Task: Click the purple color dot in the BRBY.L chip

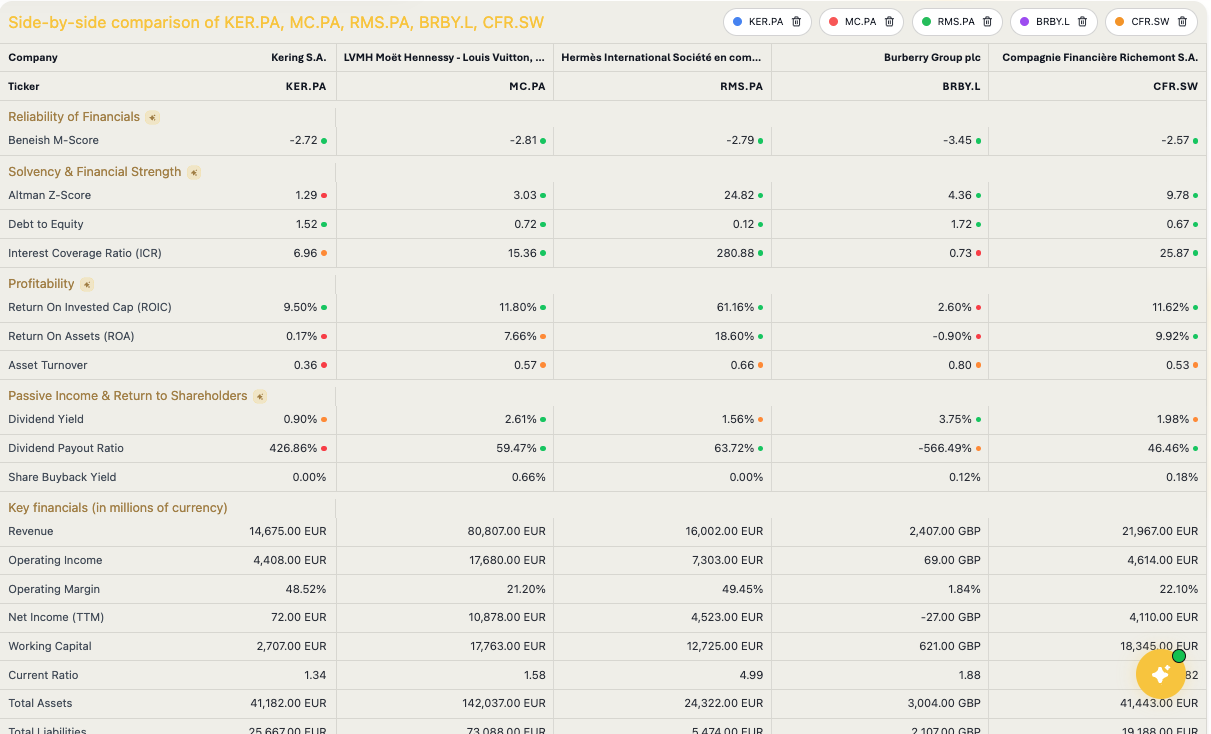Action: point(1024,21)
